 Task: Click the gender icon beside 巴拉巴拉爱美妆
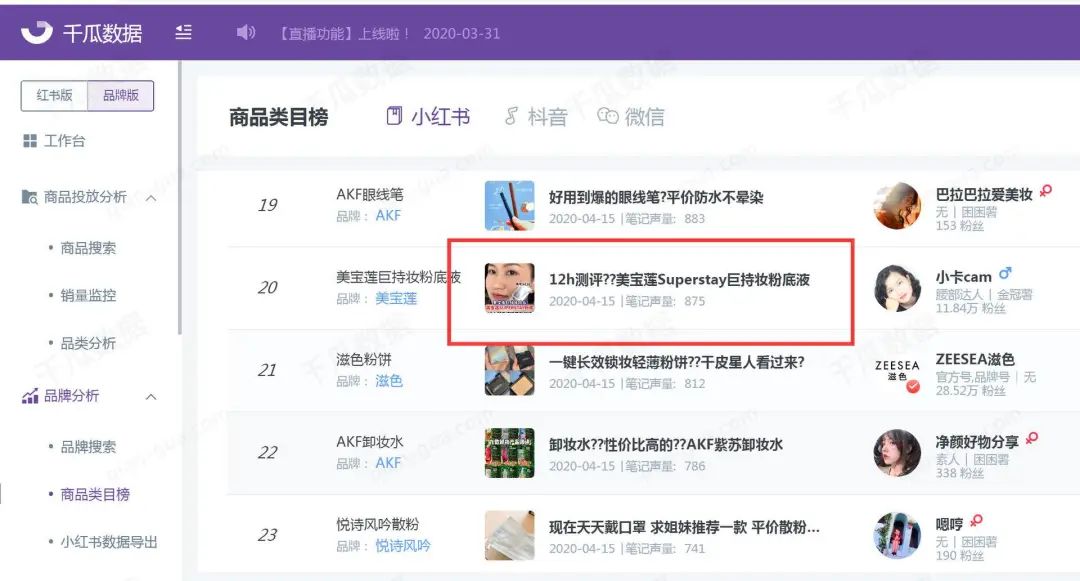point(1046,191)
